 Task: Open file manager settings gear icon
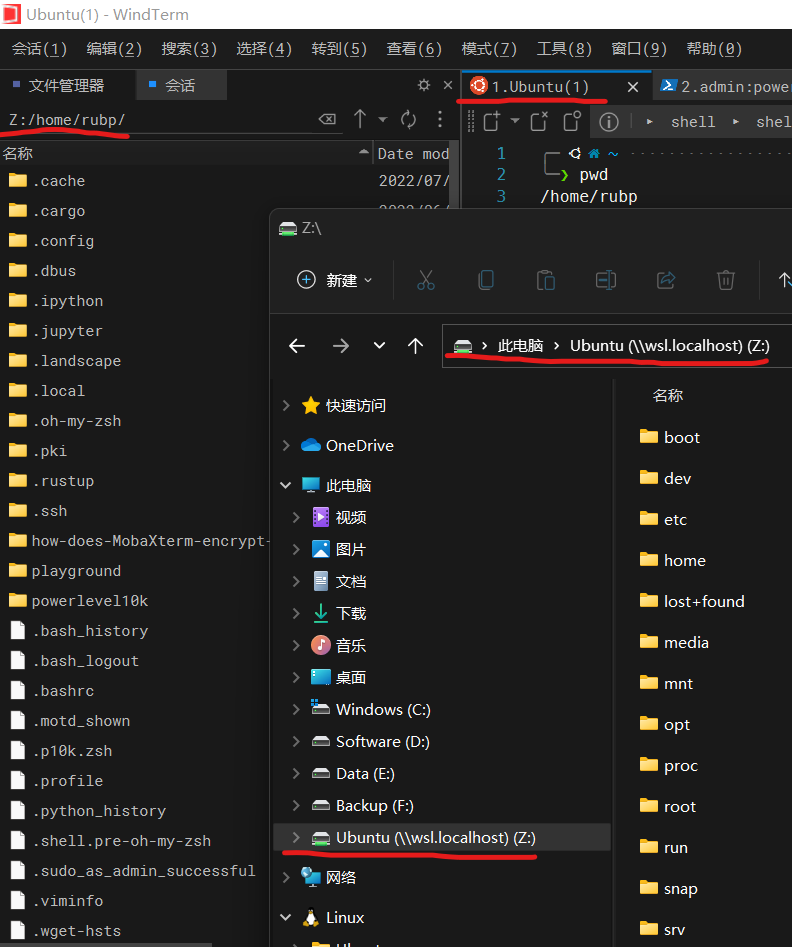(x=424, y=85)
